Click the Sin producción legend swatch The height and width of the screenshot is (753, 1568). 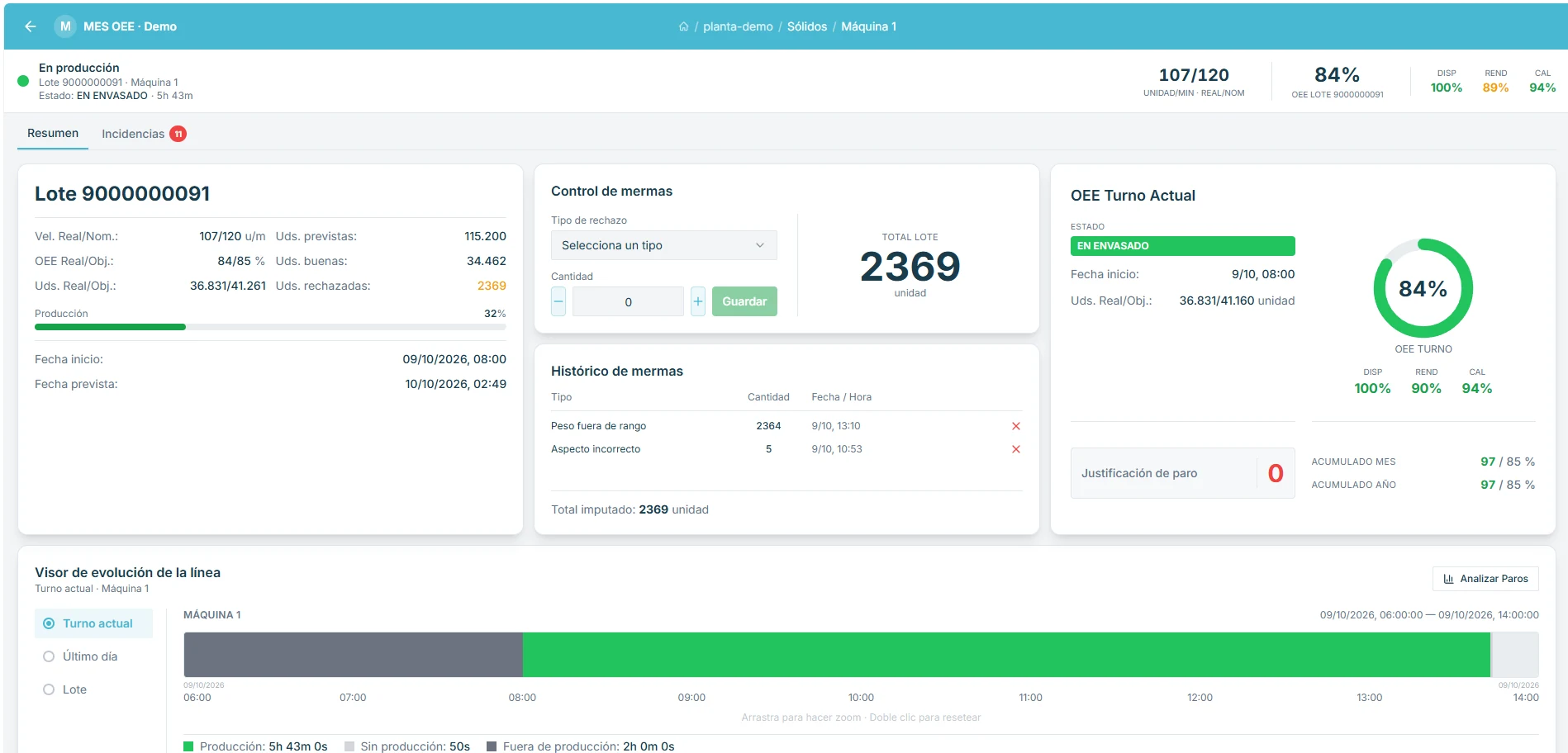349,746
